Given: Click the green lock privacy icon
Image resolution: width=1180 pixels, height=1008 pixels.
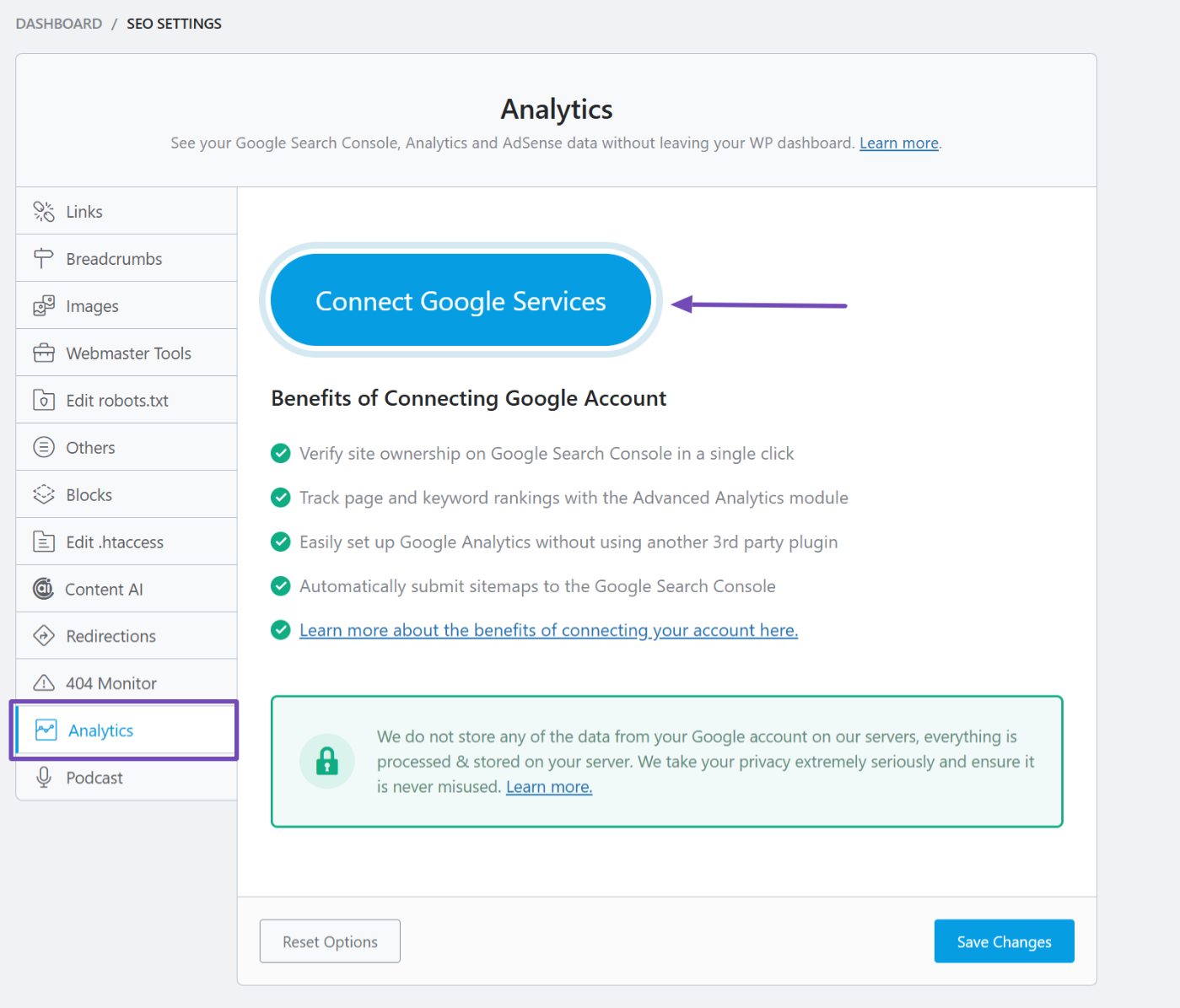Looking at the screenshot, I should (327, 761).
